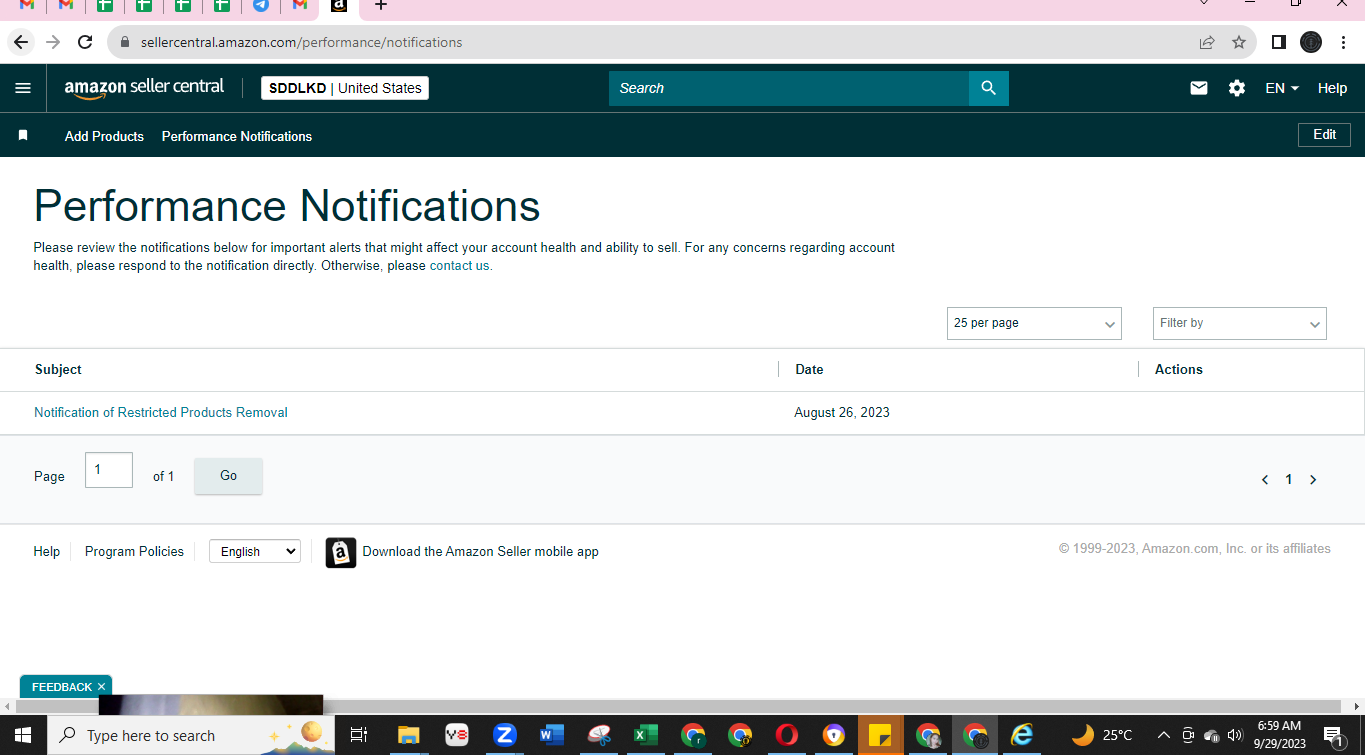
Task: Click the share page icon in address bar
Action: click(1207, 42)
